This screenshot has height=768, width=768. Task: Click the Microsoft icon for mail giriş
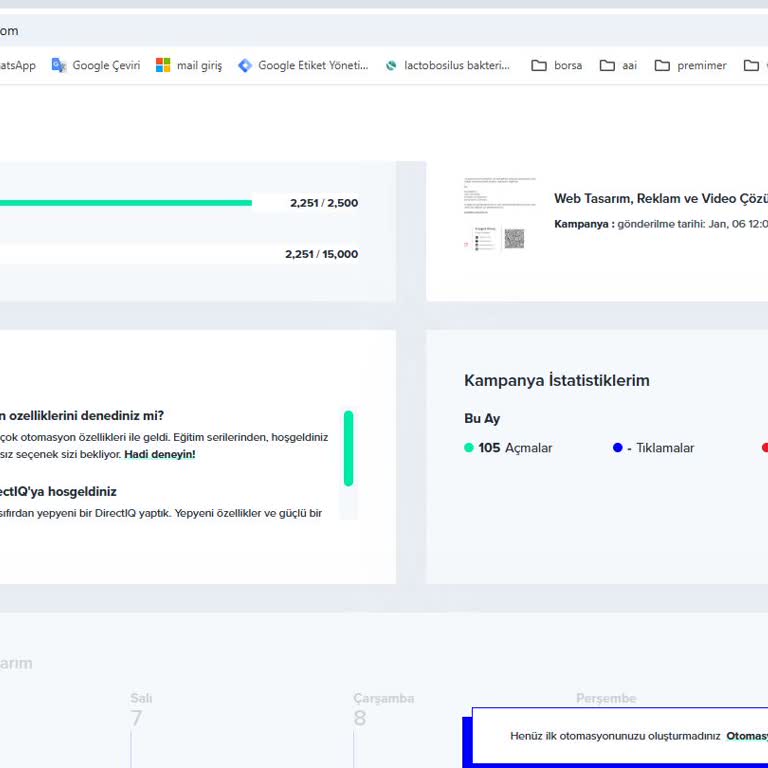point(163,65)
